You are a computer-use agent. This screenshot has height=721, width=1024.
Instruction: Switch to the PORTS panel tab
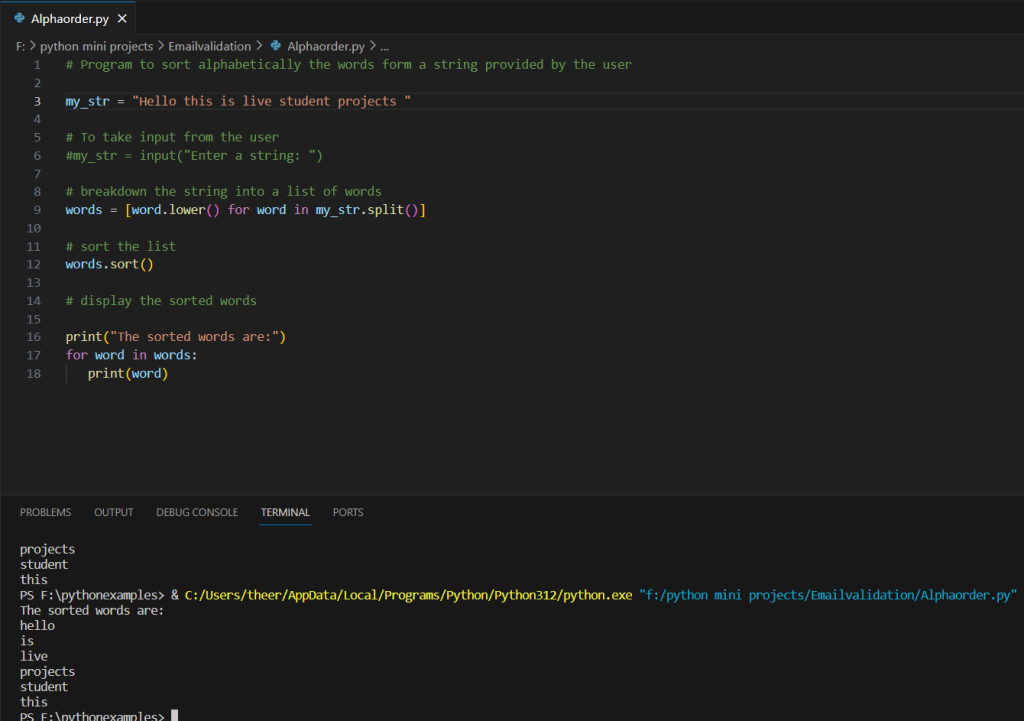coord(348,512)
